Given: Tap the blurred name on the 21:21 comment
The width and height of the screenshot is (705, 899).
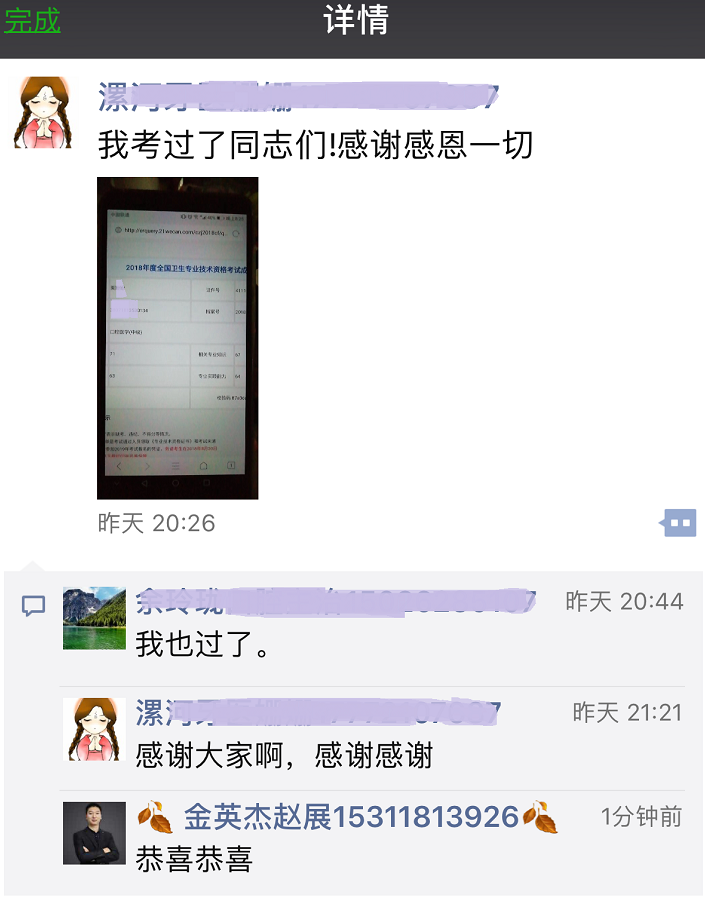Looking at the screenshot, I should [318, 713].
